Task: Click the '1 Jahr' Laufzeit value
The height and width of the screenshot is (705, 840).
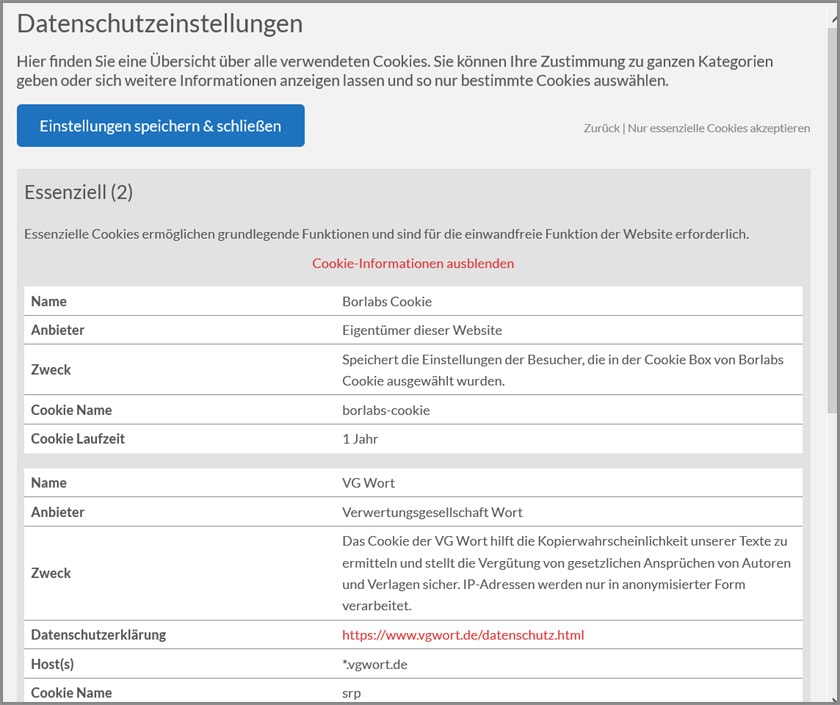Action: tap(360, 438)
